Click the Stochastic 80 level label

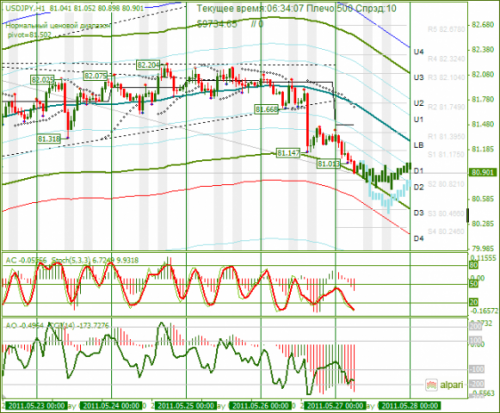click(x=474, y=265)
